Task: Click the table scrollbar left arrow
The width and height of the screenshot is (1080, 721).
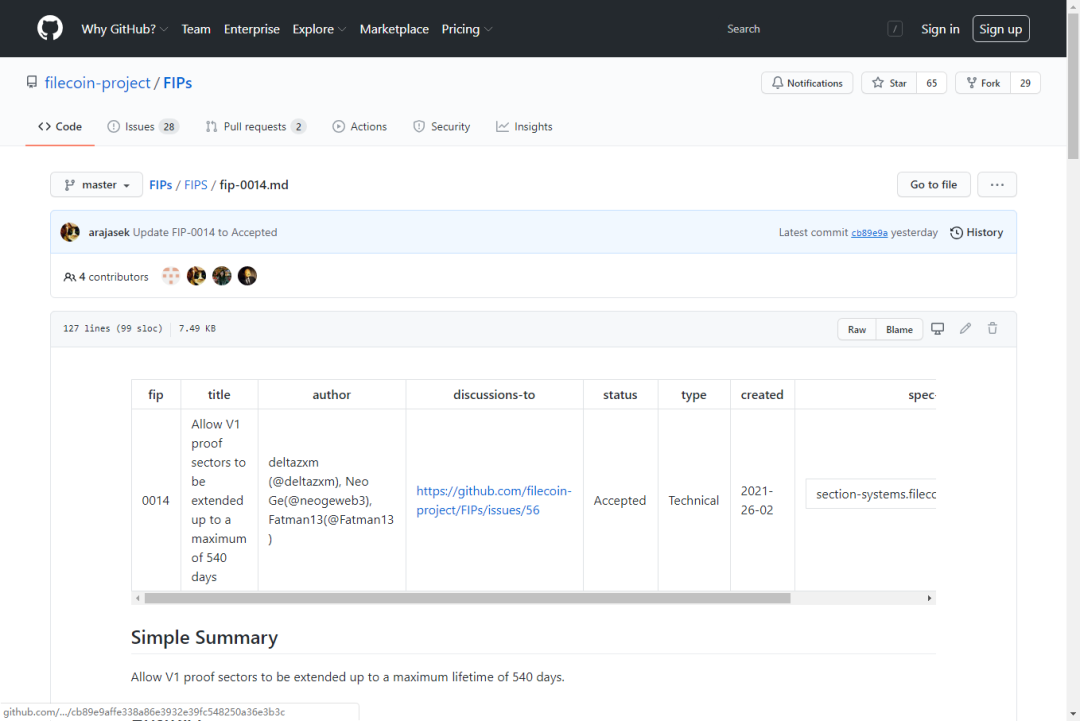Action: pyautogui.click(x=138, y=598)
